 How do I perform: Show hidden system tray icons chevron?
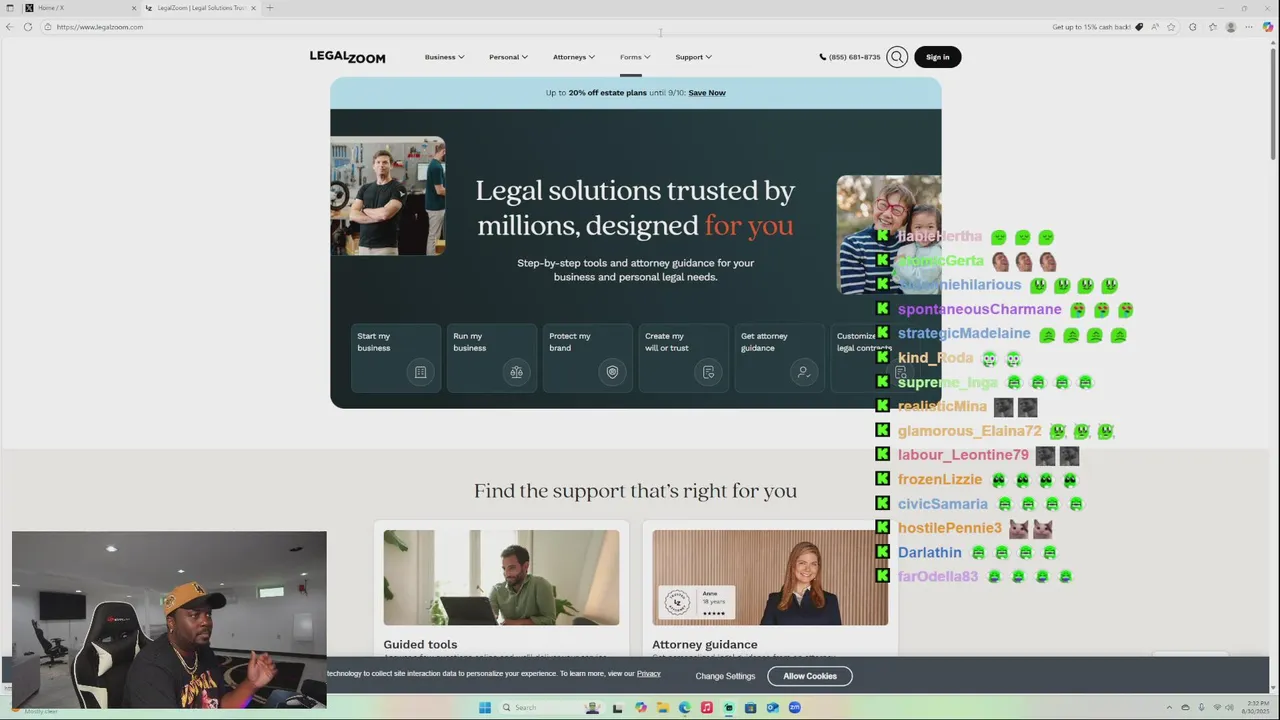[1170, 708]
